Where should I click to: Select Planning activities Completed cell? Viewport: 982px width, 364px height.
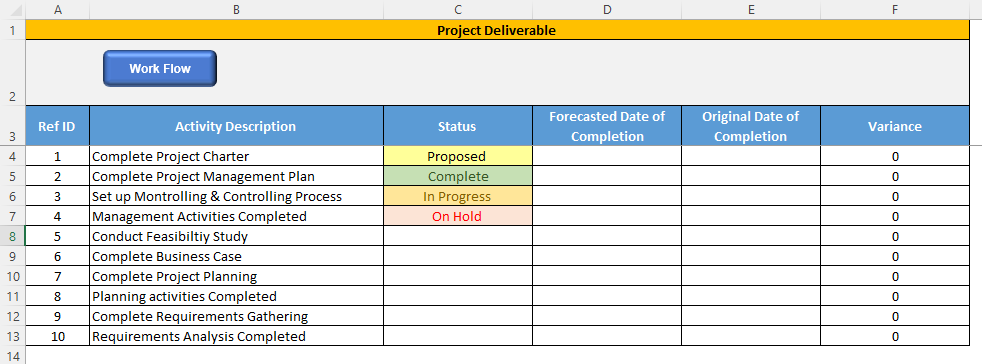tap(236, 296)
